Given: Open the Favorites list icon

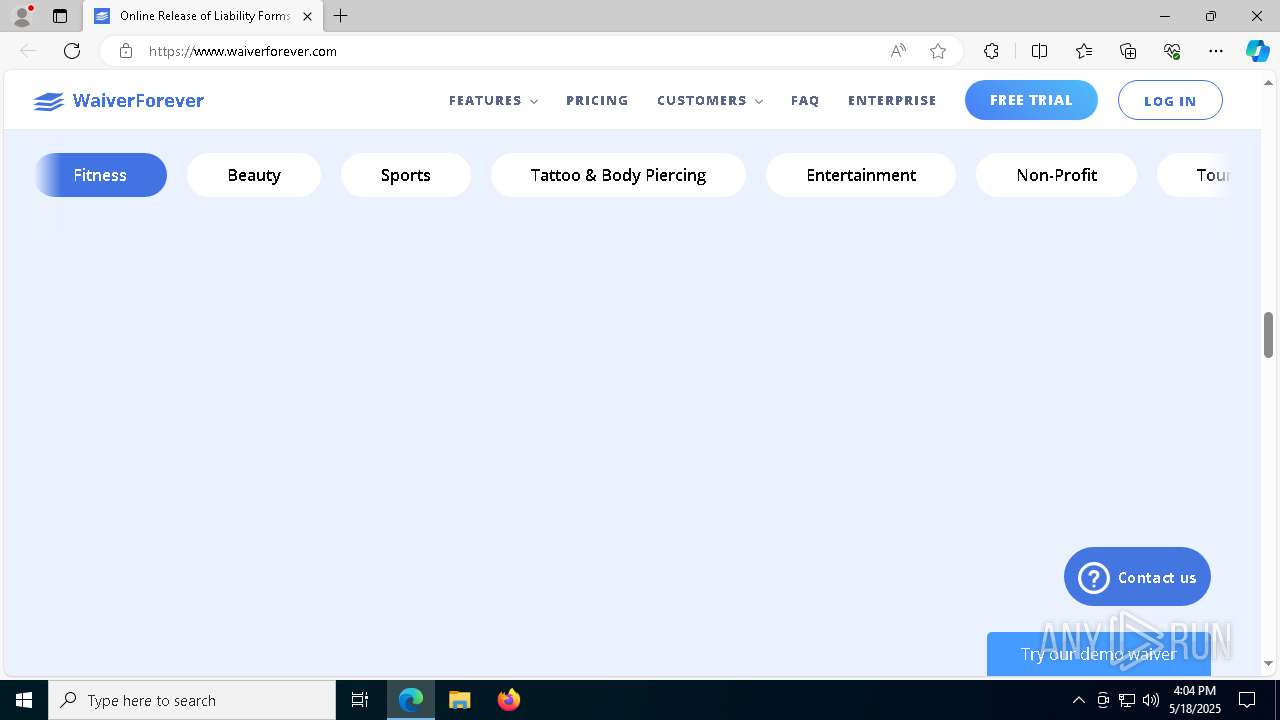Looking at the screenshot, I should 1084,51.
